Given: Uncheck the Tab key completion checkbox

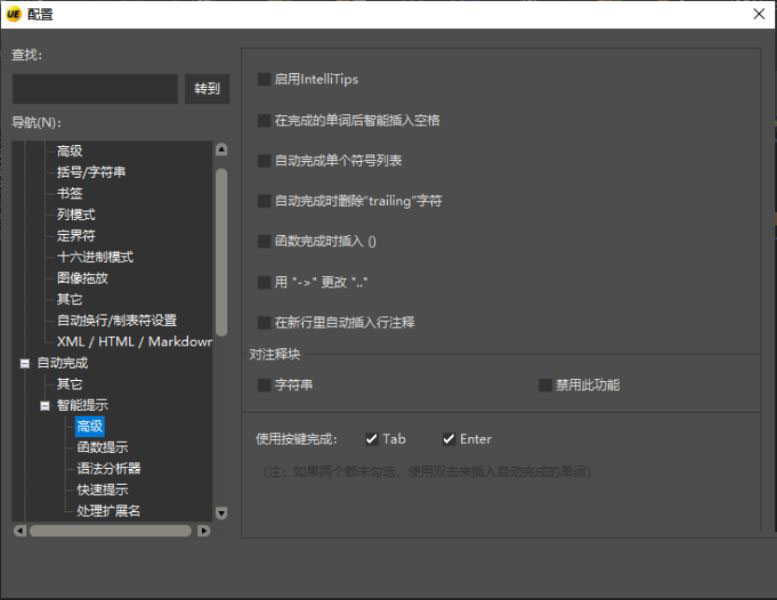Looking at the screenshot, I should point(371,439).
